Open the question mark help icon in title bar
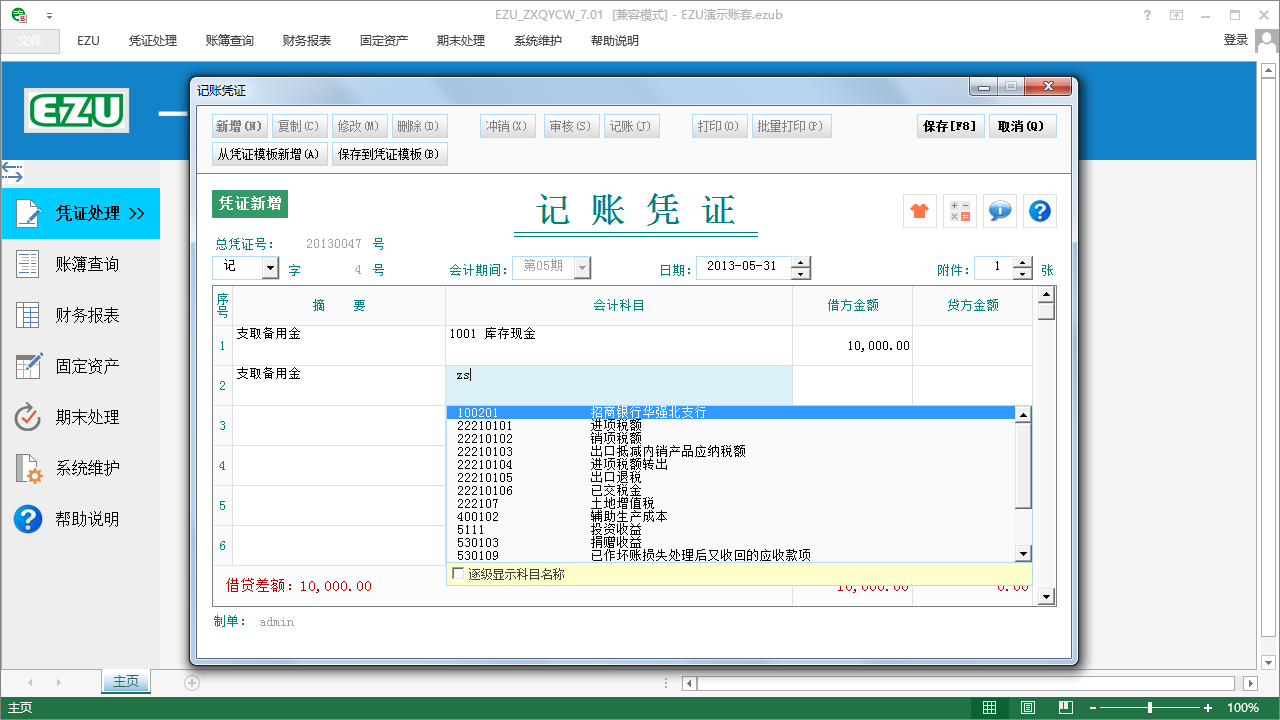1280x720 pixels. (1149, 15)
